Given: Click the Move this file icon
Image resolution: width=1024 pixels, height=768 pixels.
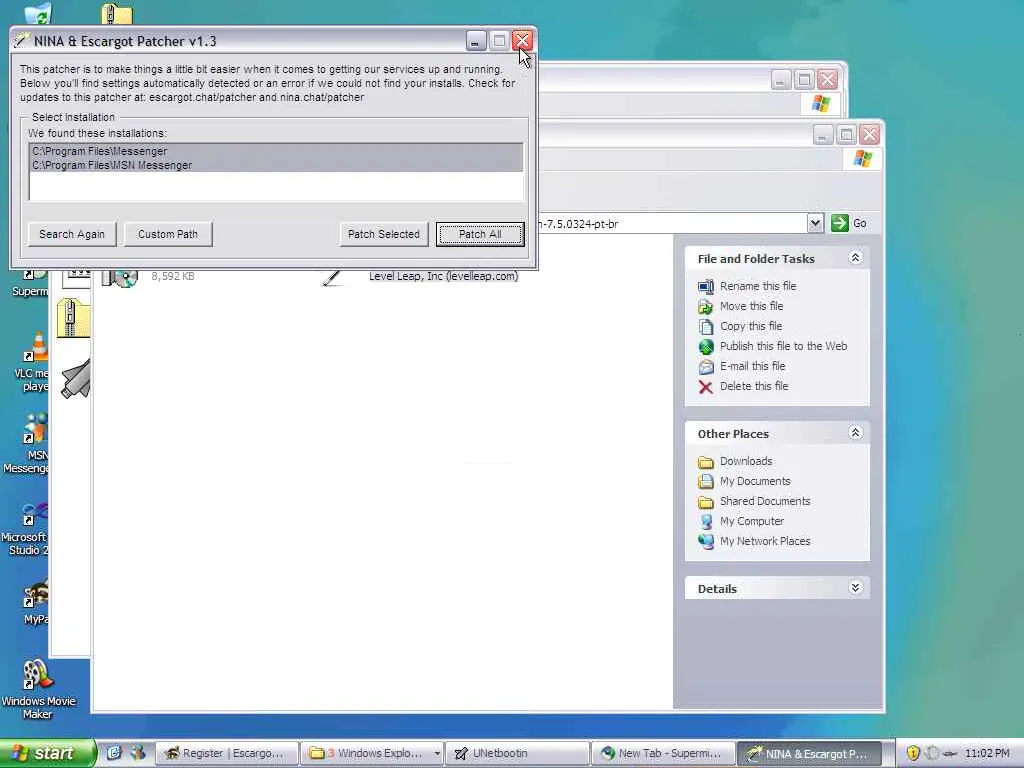Looking at the screenshot, I should pyautogui.click(x=705, y=307).
